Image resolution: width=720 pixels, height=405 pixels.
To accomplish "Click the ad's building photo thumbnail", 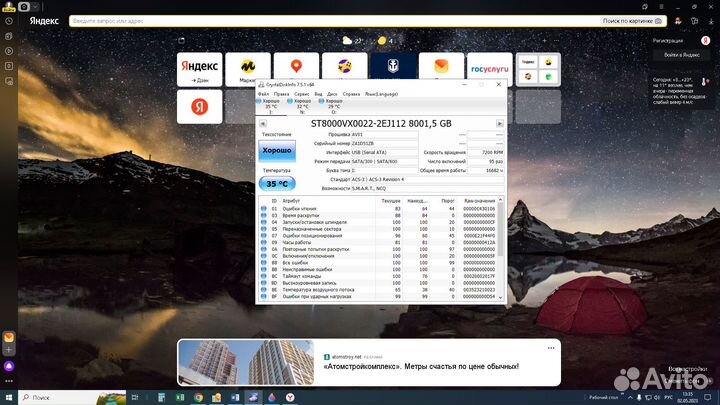I will [246, 362].
